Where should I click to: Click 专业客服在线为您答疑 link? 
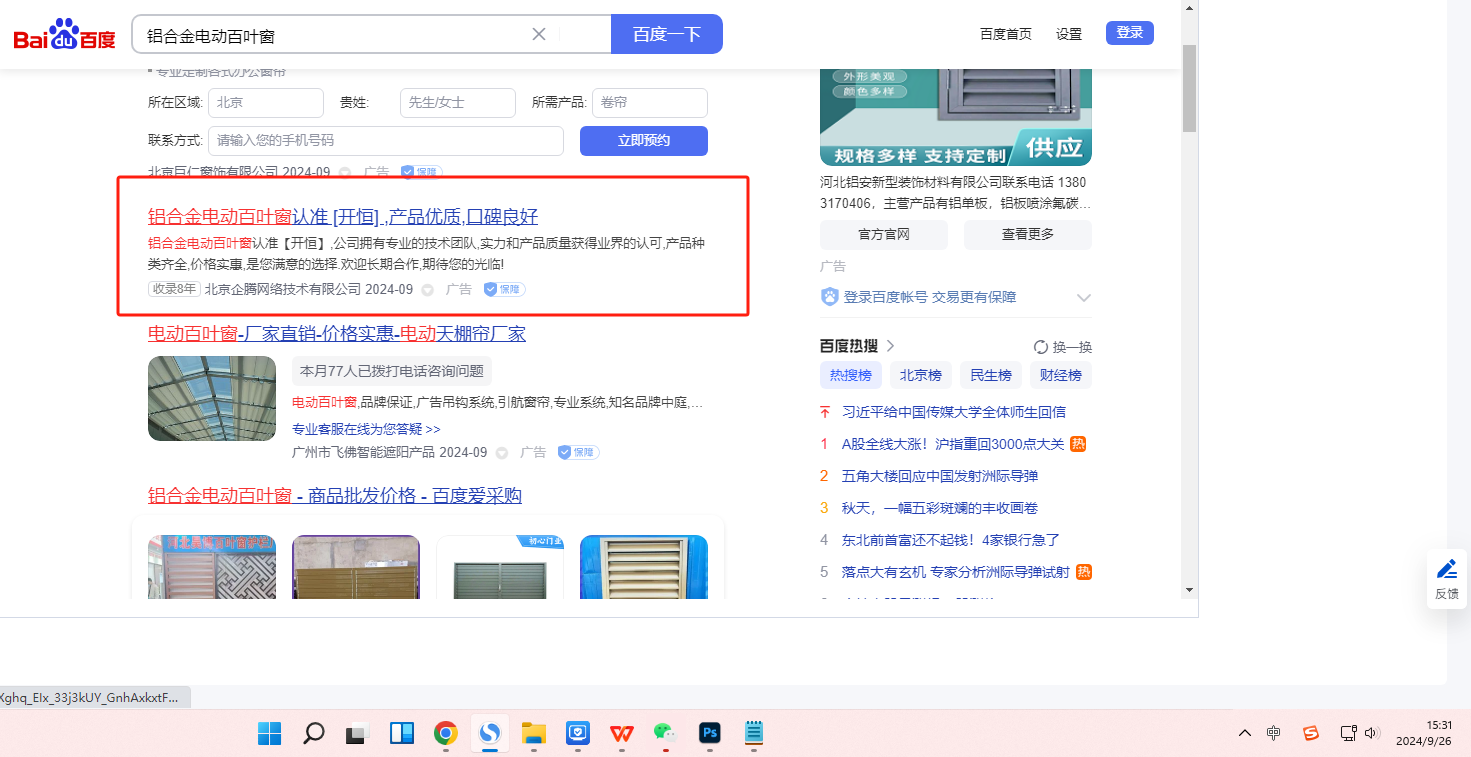[x=366, y=429]
